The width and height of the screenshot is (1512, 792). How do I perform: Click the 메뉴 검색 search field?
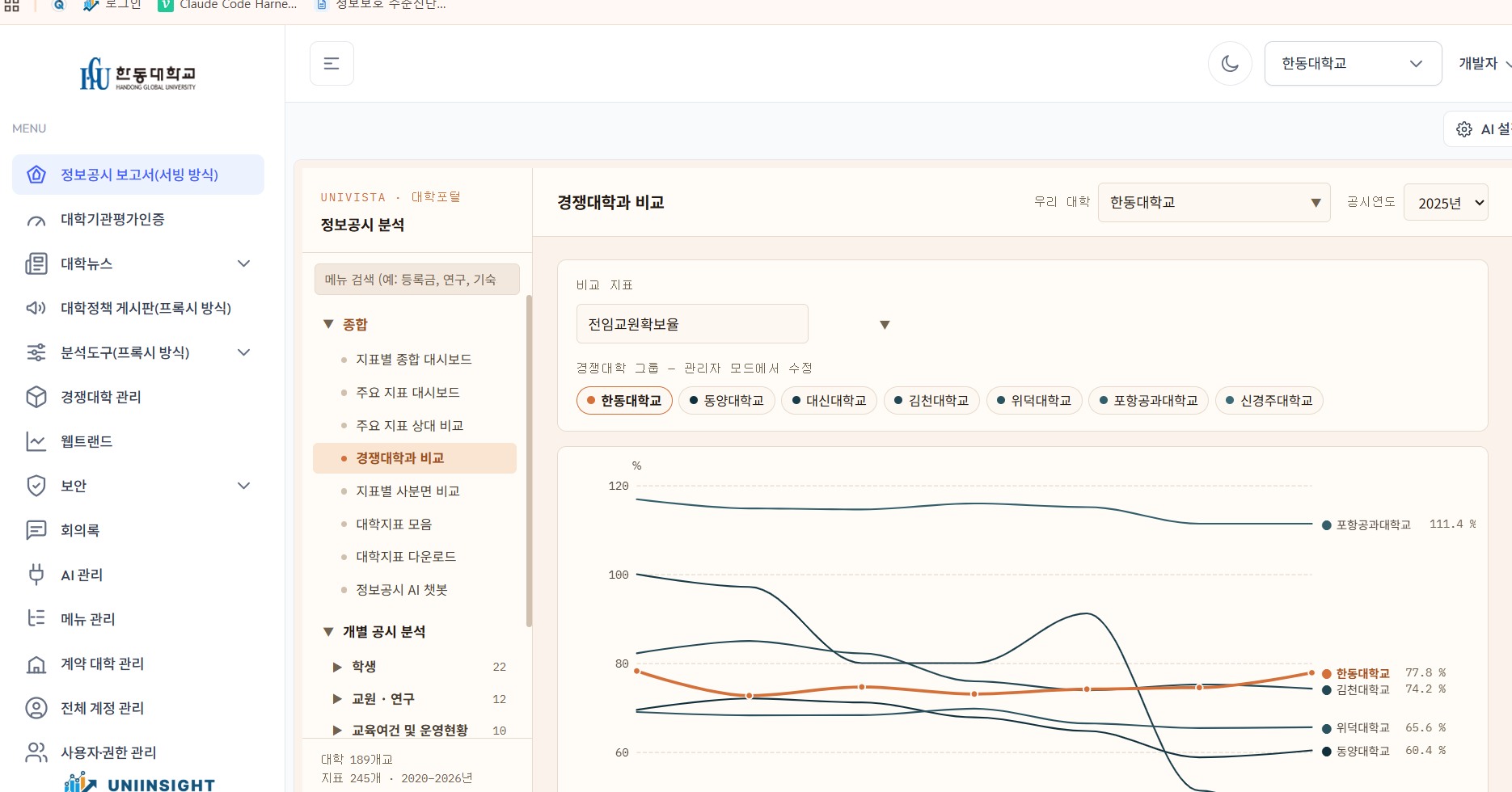[416, 280]
